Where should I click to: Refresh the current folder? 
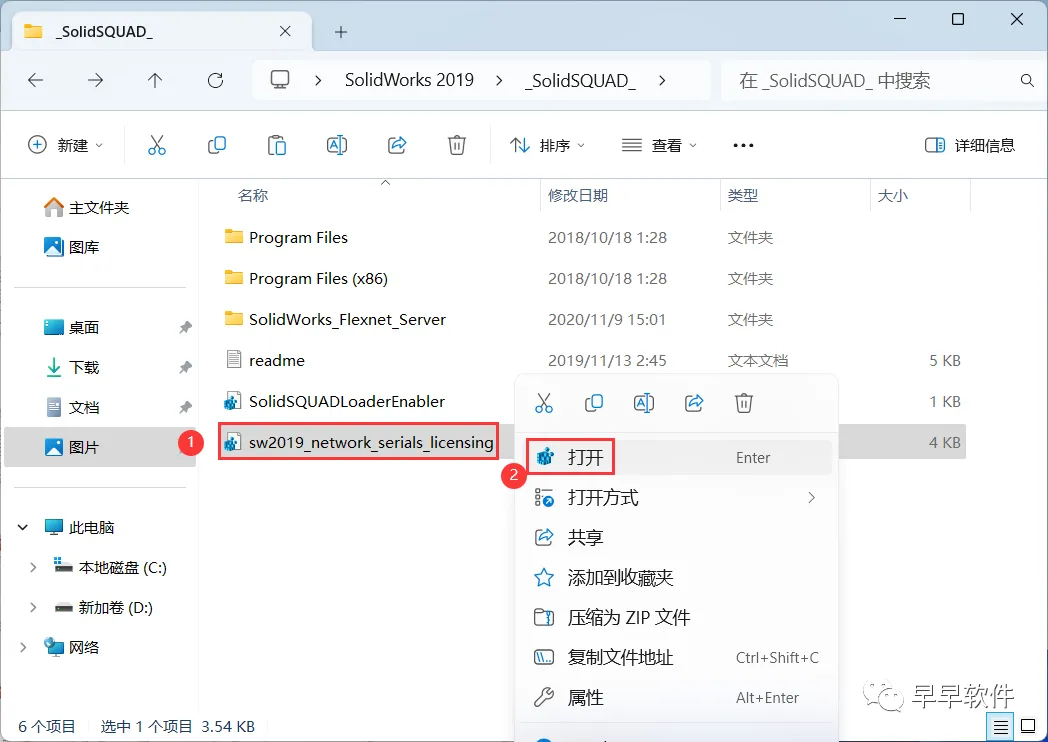point(215,81)
